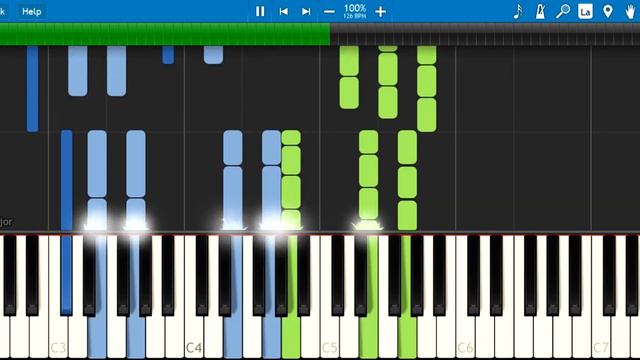Open the music note settings icon

(518, 11)
